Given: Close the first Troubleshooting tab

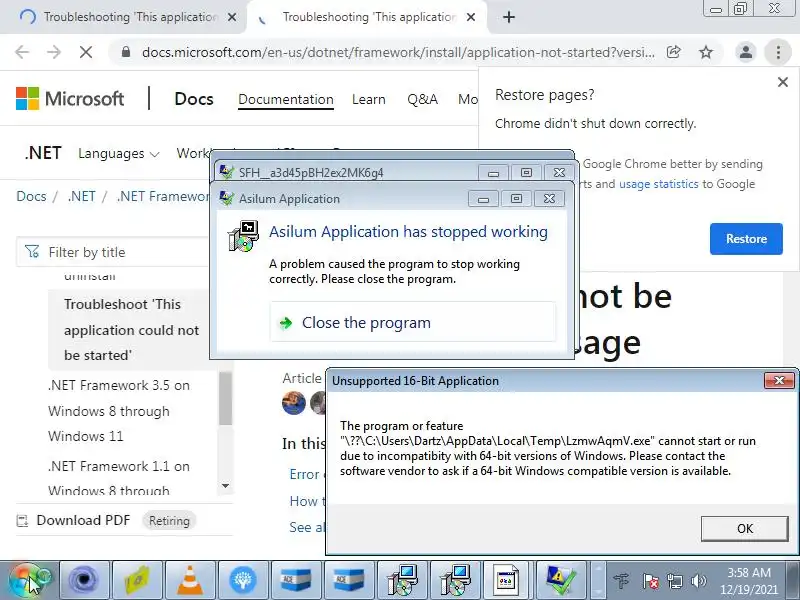Looking at the screenshot, I should click(232, 17).
